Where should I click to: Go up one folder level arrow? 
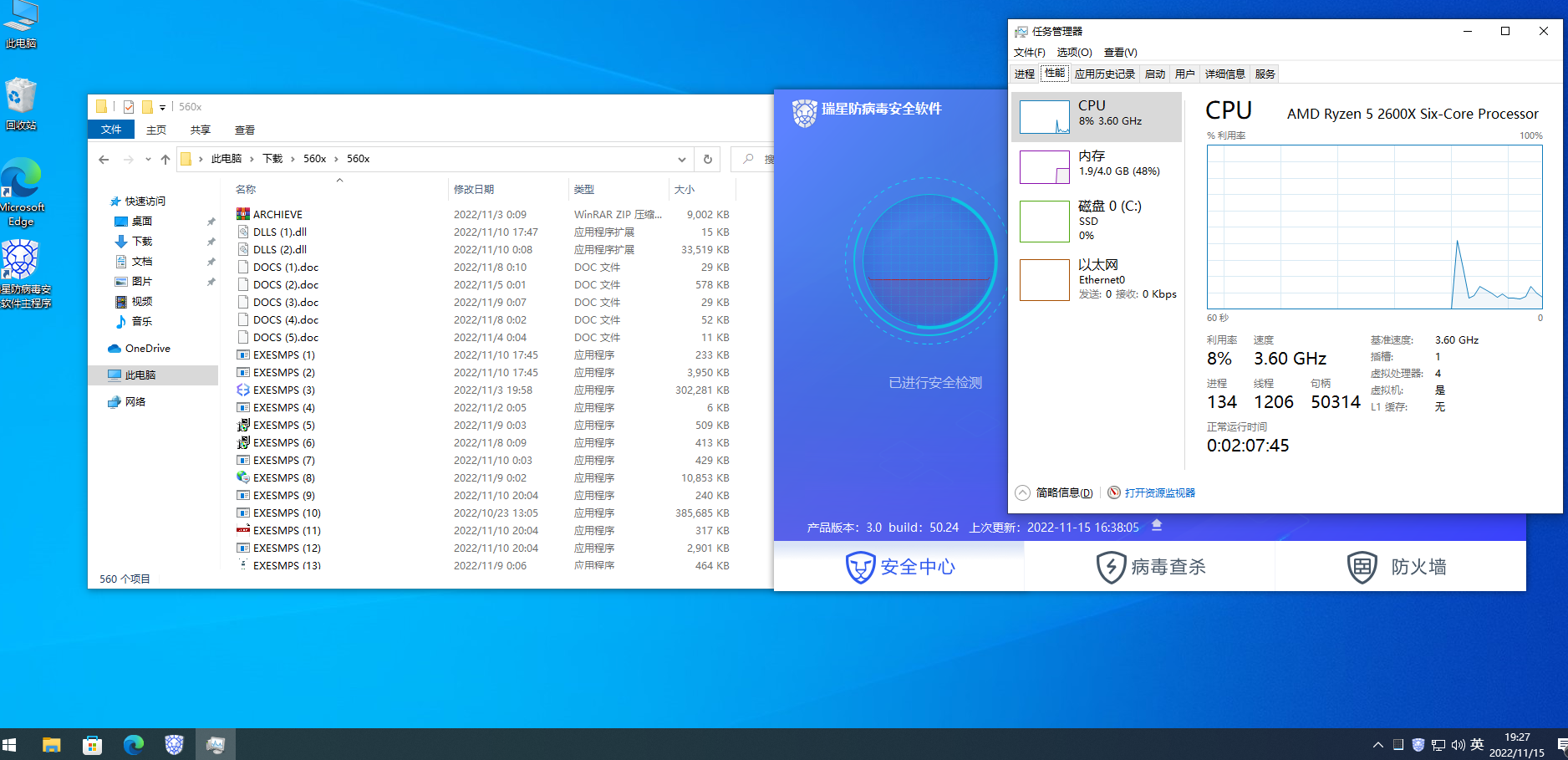[x=165, y=159]
